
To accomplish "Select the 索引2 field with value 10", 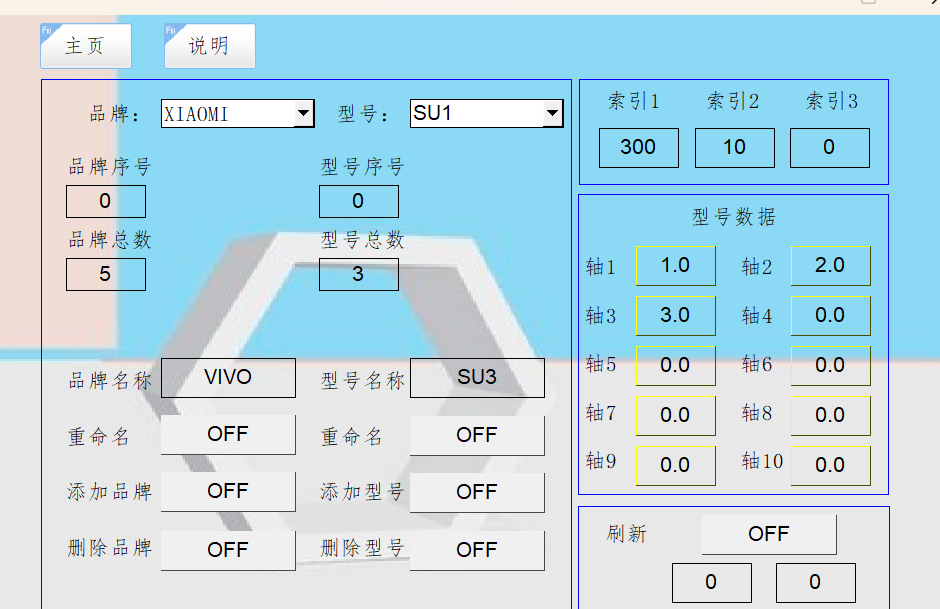I will point(734,148).
